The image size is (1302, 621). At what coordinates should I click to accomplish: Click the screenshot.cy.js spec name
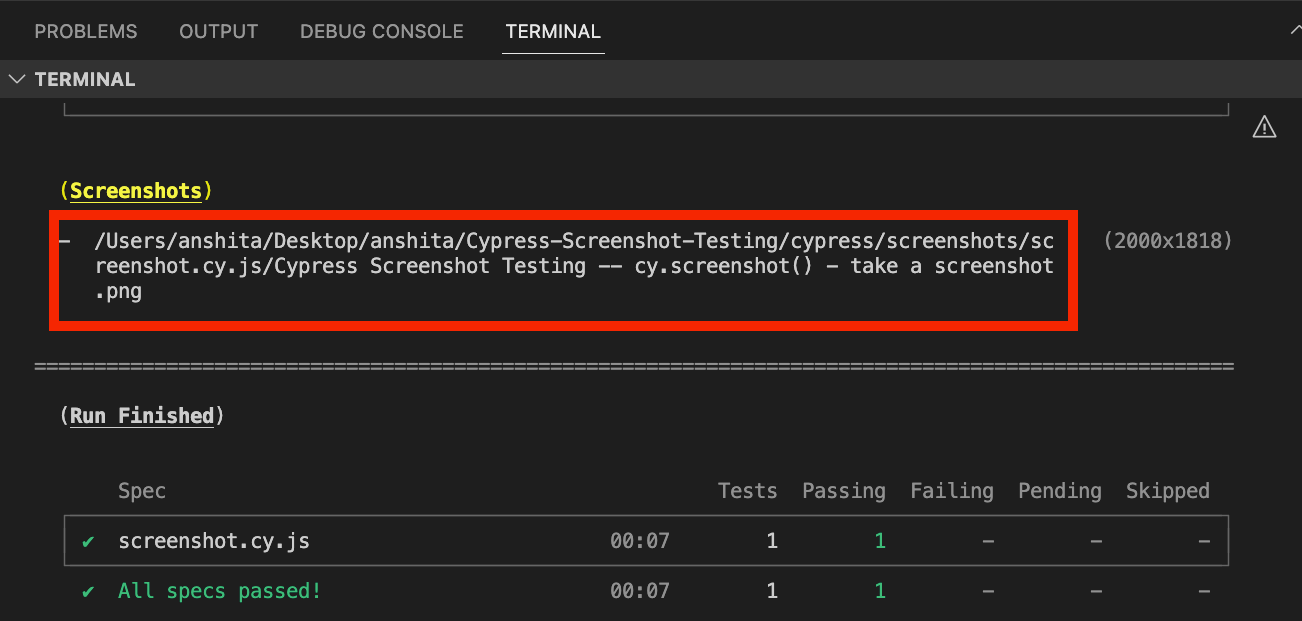pos(214,542)
